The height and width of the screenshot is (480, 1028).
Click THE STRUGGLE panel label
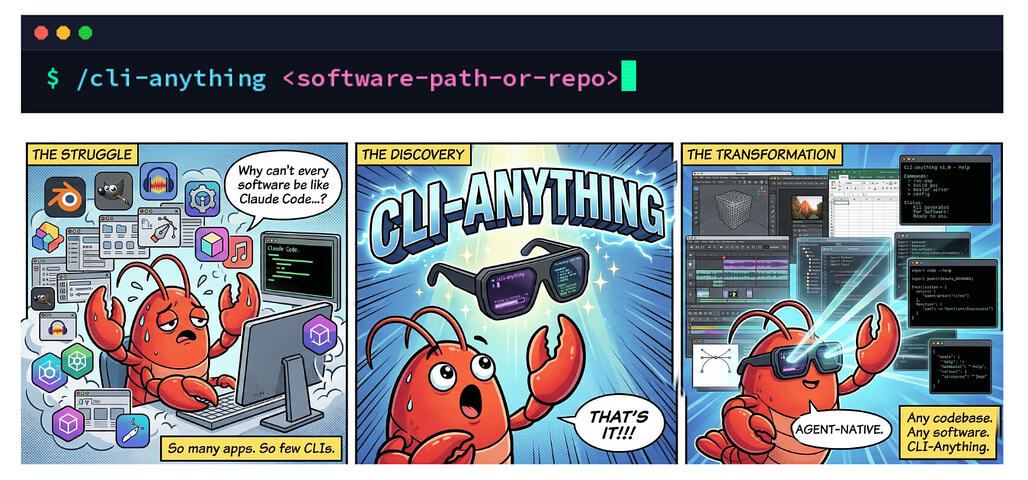click(x=82, y=155)
